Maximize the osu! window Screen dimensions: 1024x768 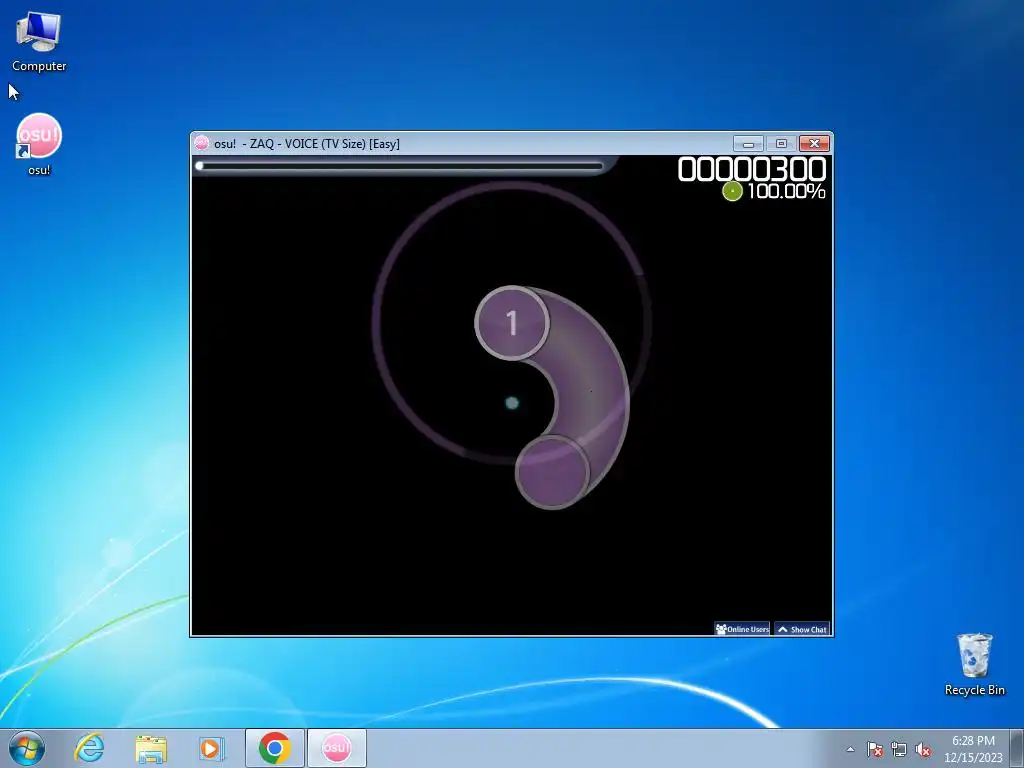pos(781,143)
